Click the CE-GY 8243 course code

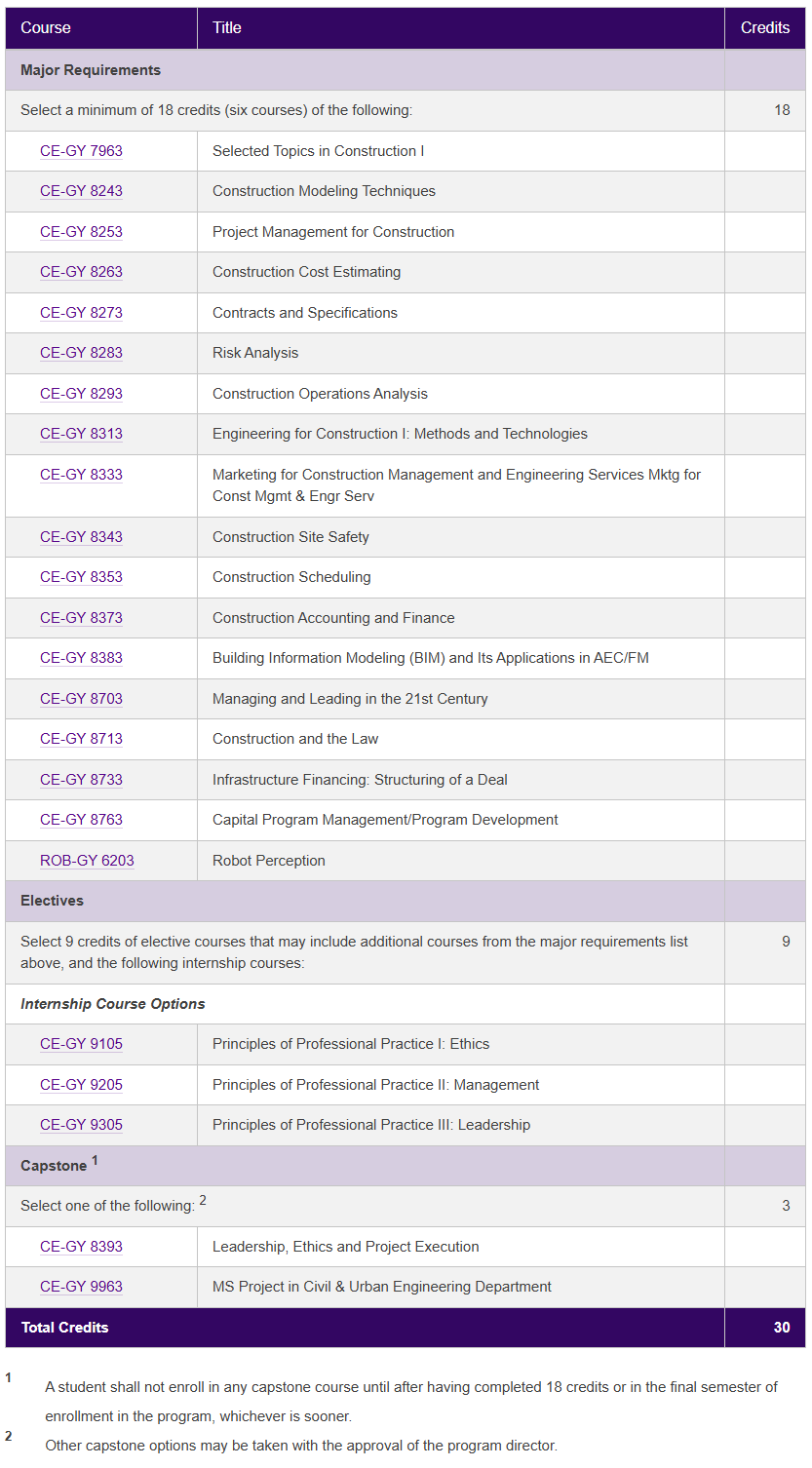pyautogui.click(x=81, y=191)
